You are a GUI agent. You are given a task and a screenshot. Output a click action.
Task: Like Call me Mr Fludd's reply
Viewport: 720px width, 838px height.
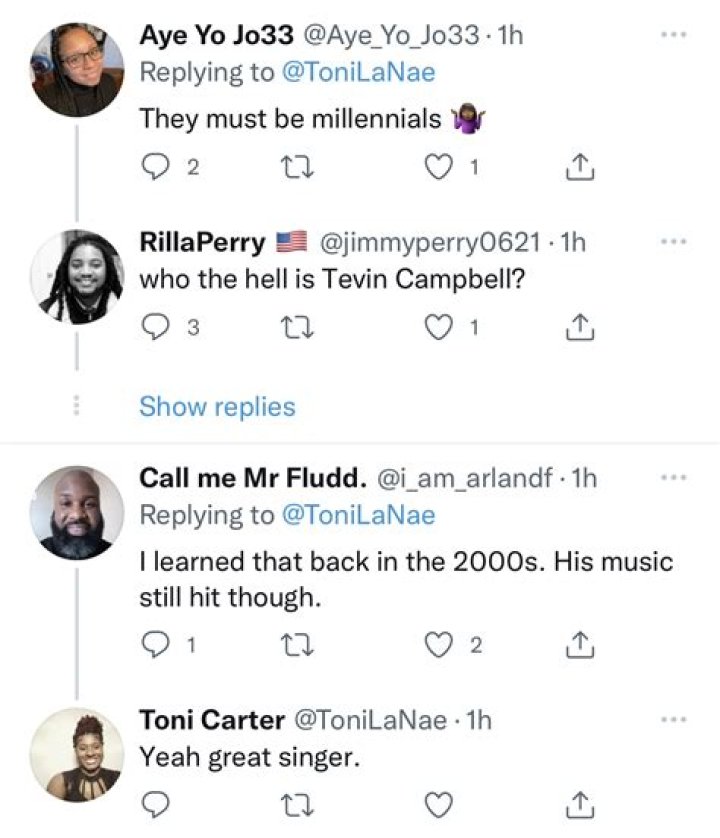437,645
